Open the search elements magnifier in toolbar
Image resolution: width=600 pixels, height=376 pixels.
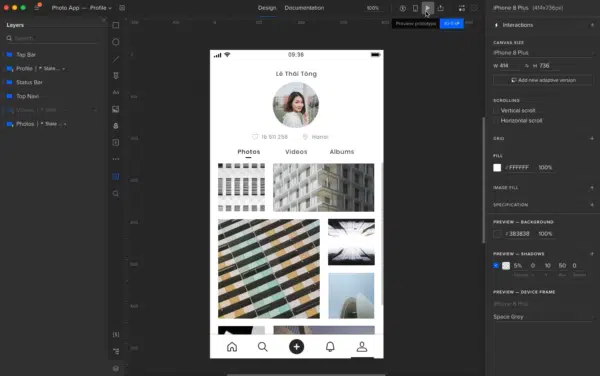(116, 194)
